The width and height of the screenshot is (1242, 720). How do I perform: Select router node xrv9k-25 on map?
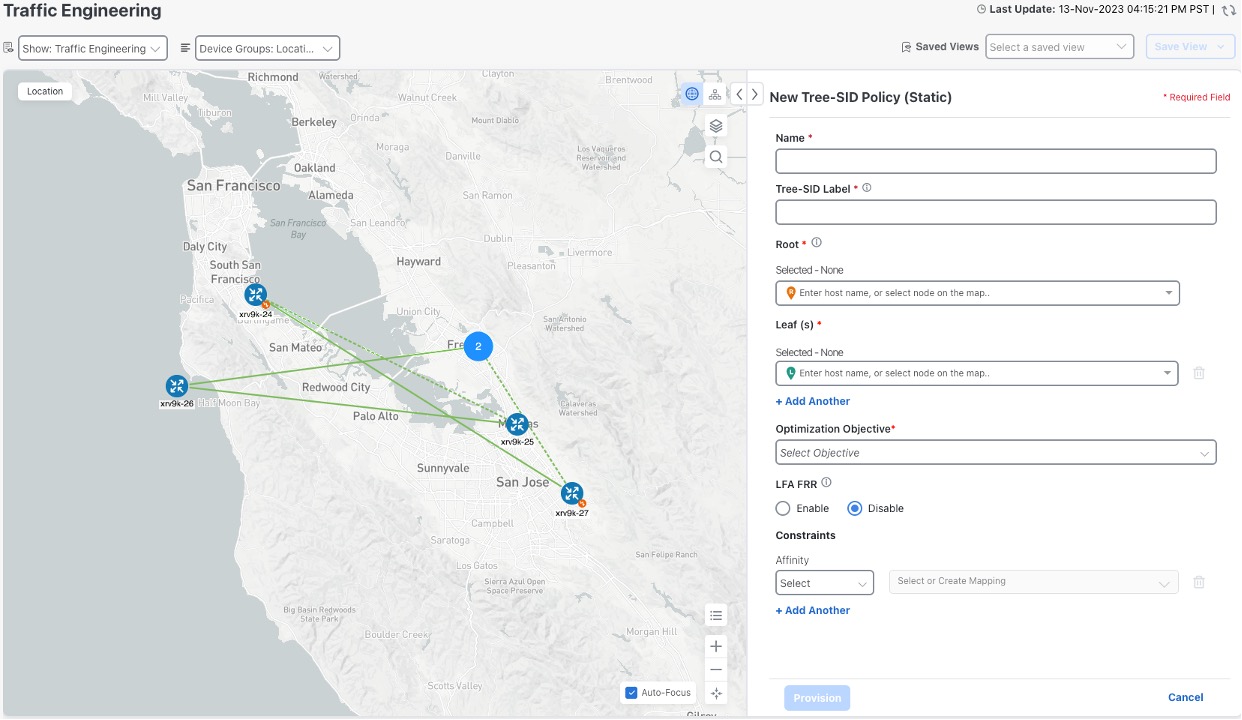[517, 424]
